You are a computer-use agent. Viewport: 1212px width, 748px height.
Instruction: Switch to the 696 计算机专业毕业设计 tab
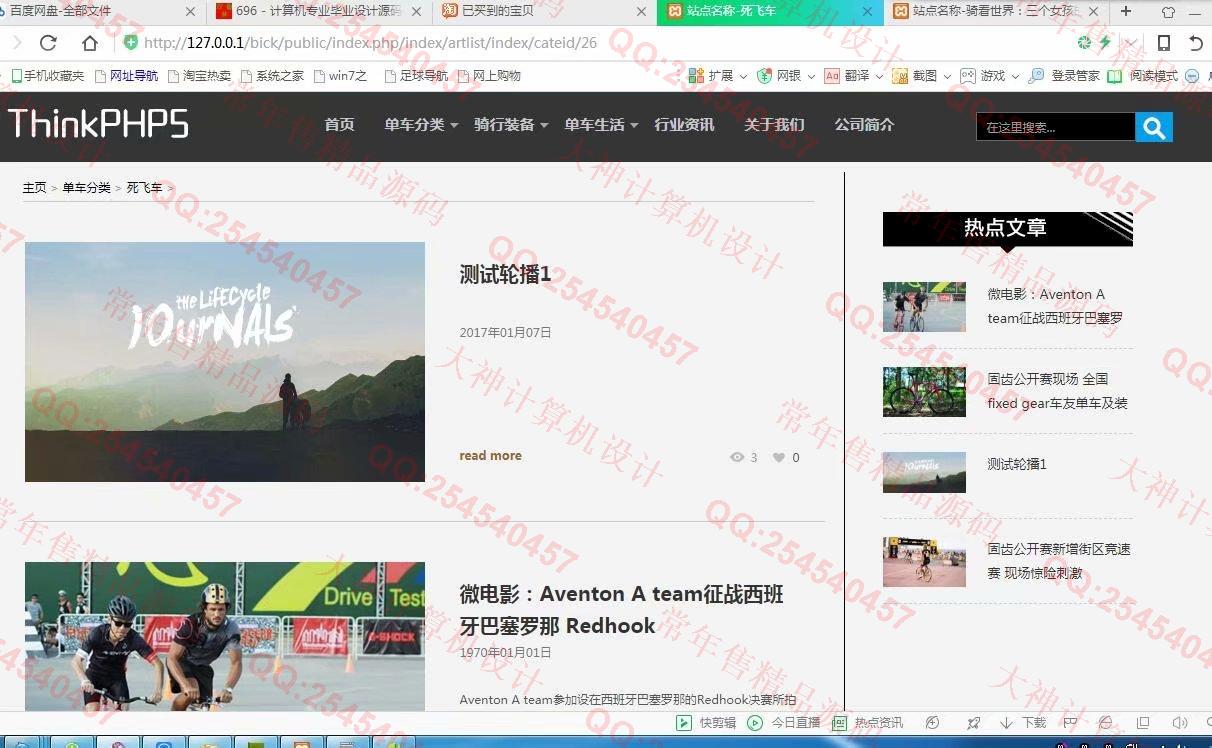point(320,11)
